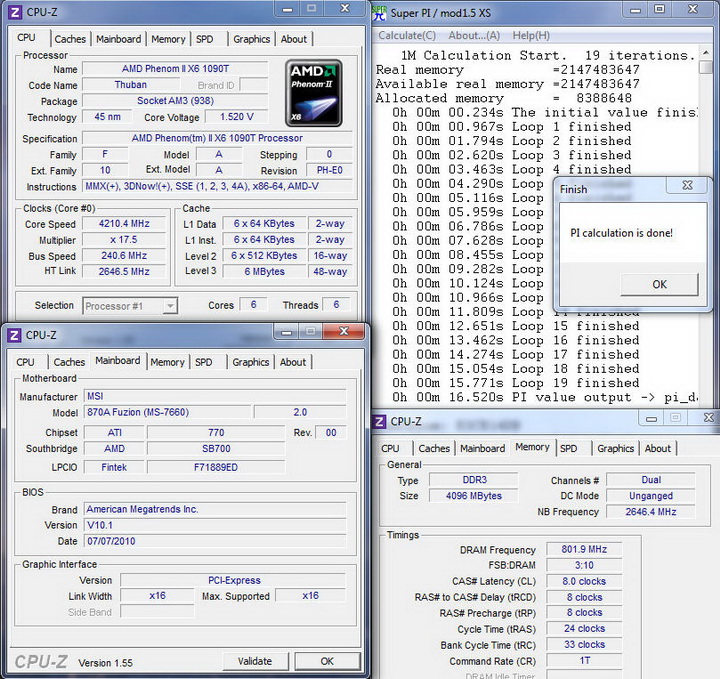
Task: Select About tab in Memory CPU-Z window
Action: tap(658, 449)
